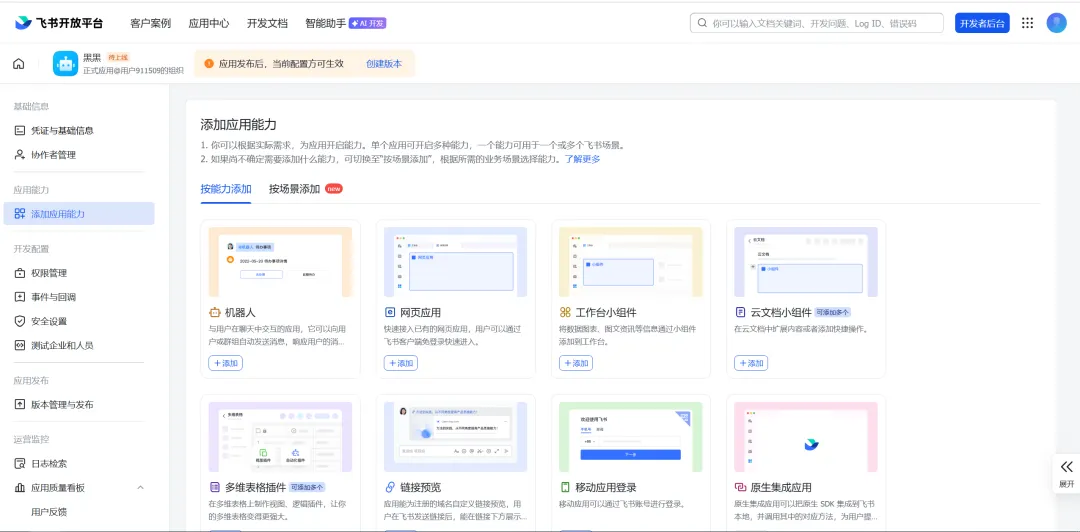Open the 客户案例 menu

[150, 23]
